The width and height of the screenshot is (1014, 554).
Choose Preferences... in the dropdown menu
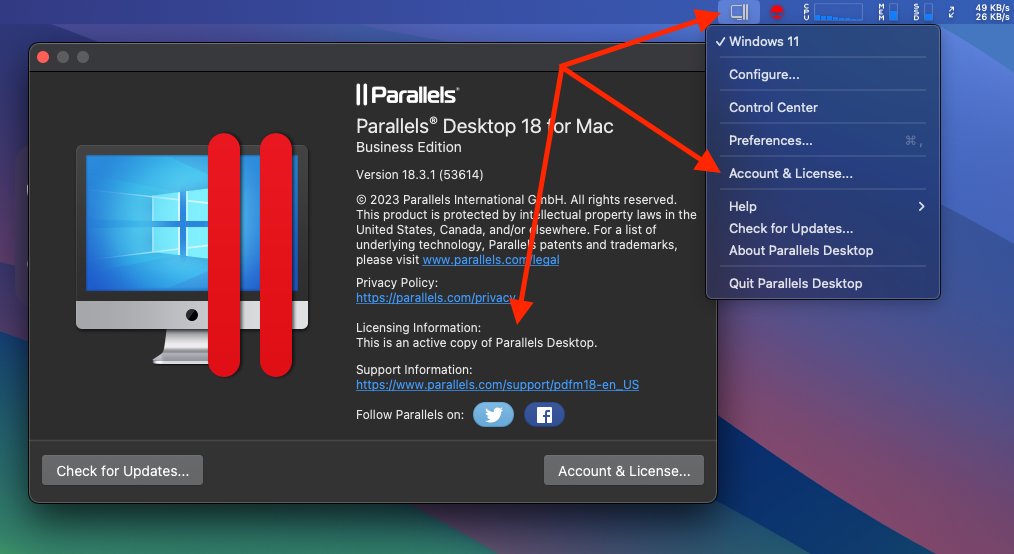(x=770, y=141)
